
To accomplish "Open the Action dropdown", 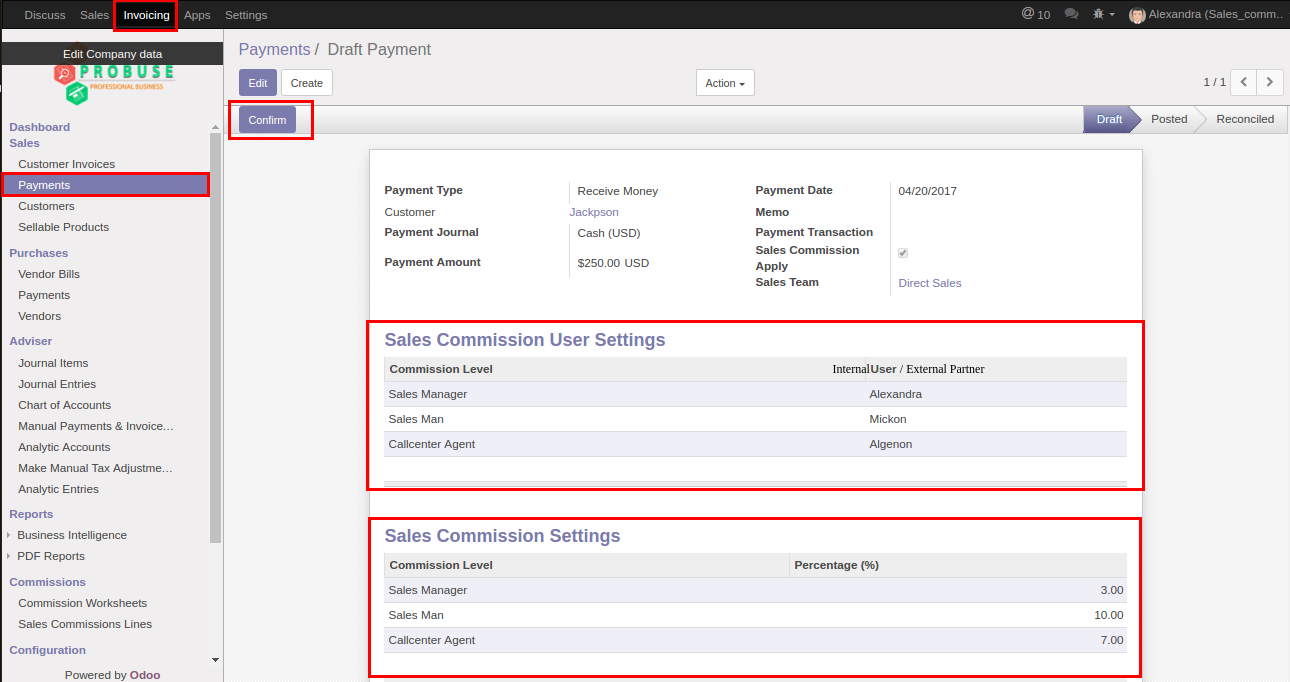I will [x=725, y=83].
